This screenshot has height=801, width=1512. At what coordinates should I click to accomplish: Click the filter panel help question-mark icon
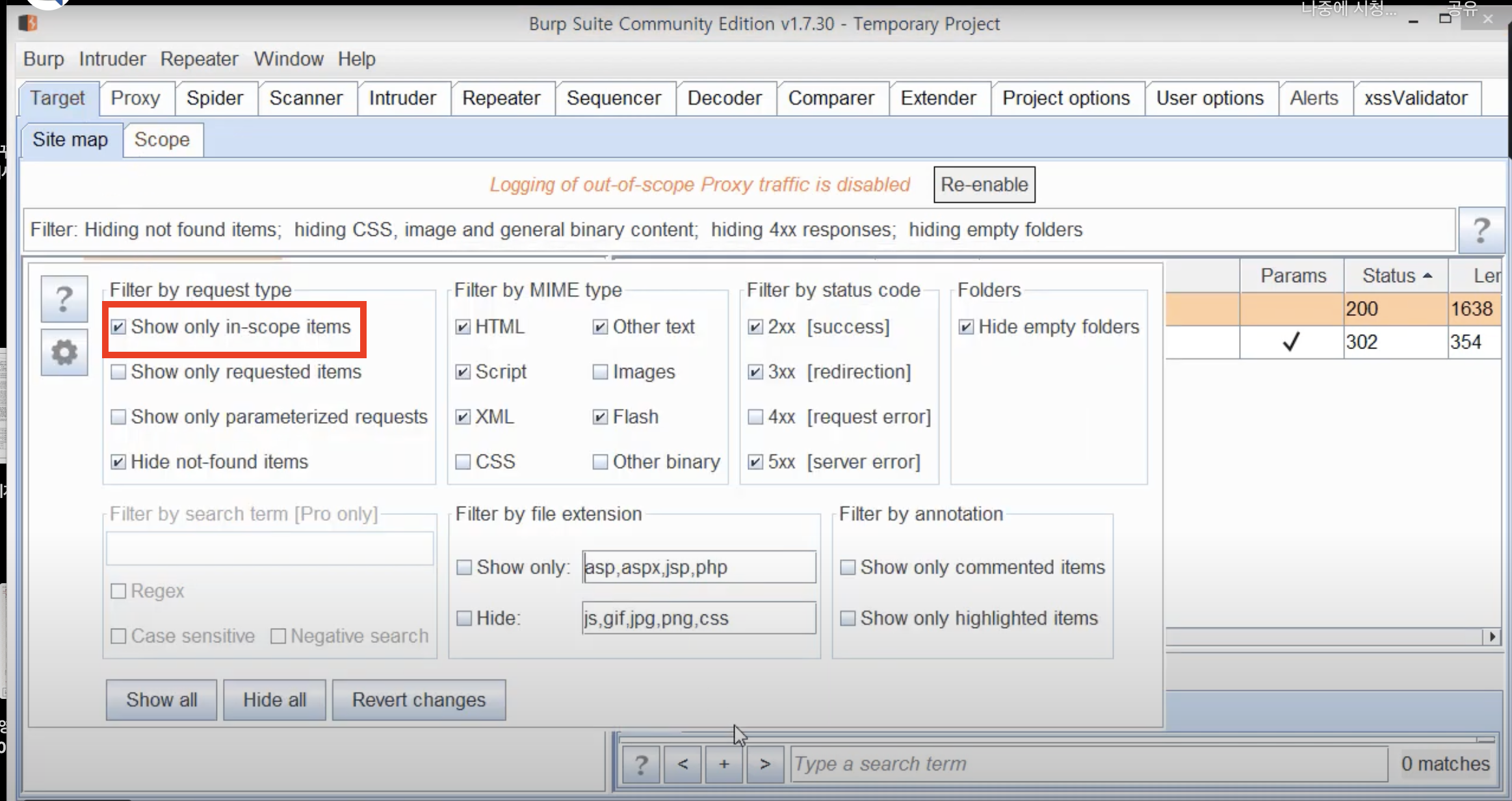64,299
